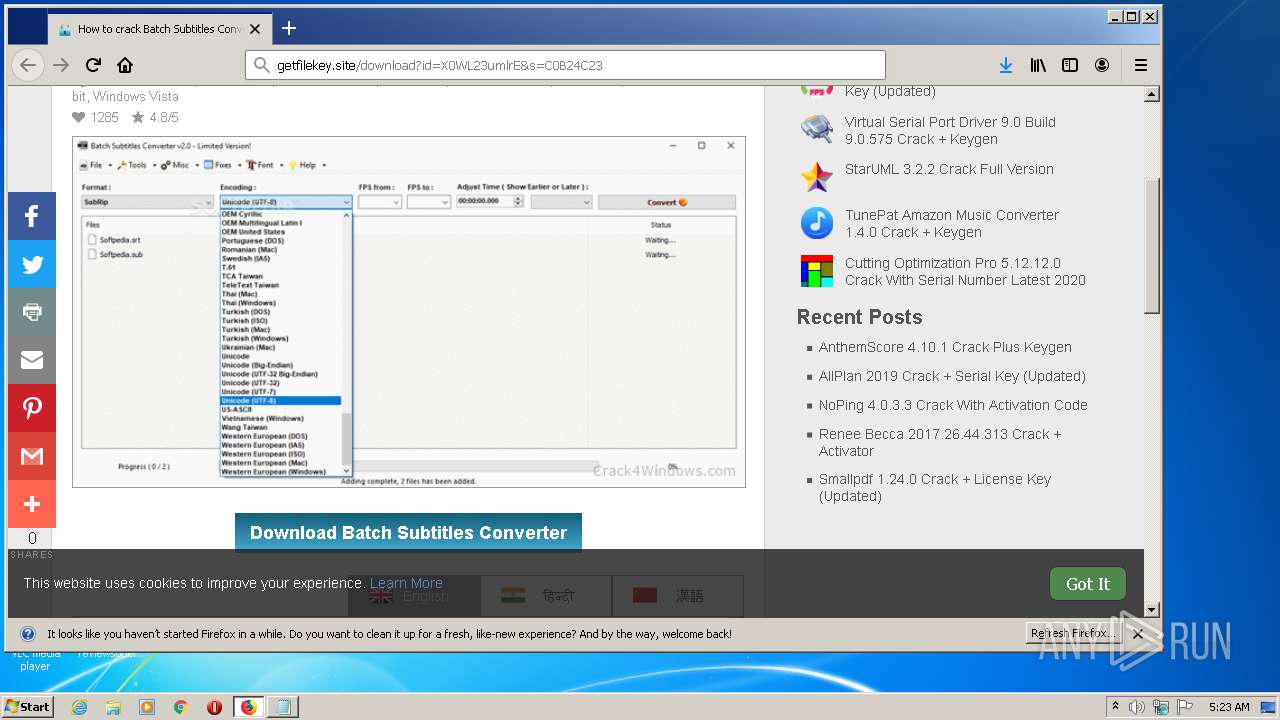The height and width of the screenshot is (720, 1280).
Task: Accept cookies with Got It button
Action: [1088, 584]
